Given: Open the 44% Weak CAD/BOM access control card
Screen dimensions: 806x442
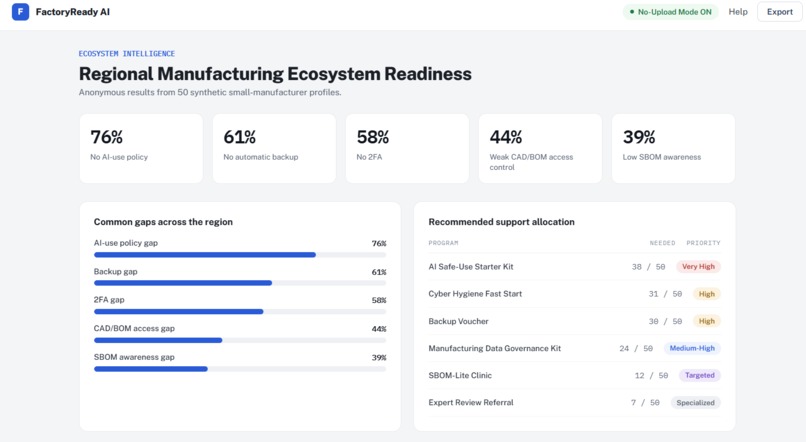Looking at the screenshot, I should click(540, 149).
